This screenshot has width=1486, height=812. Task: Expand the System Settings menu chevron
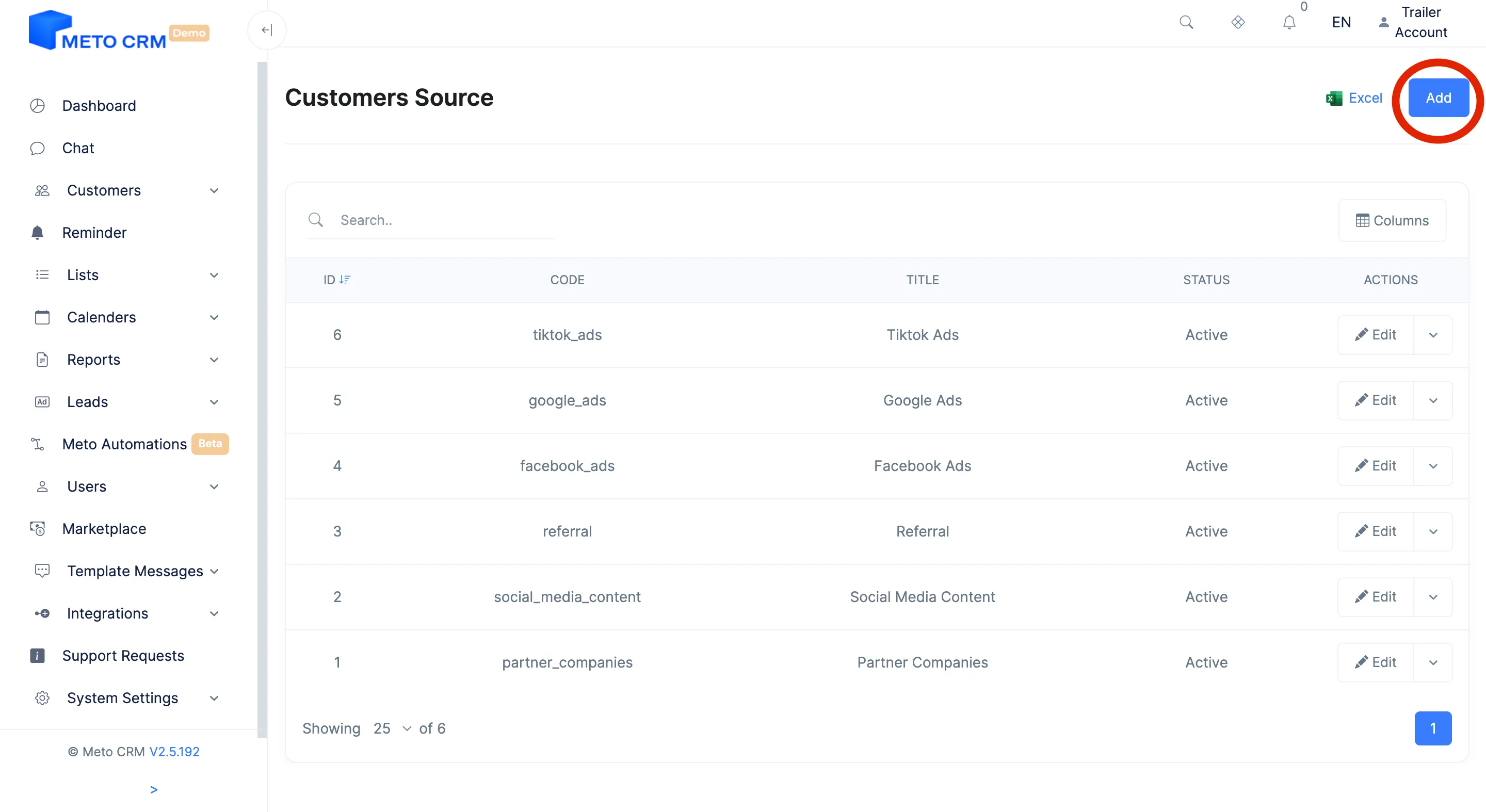pyautogui.click(x=214, y=698)
